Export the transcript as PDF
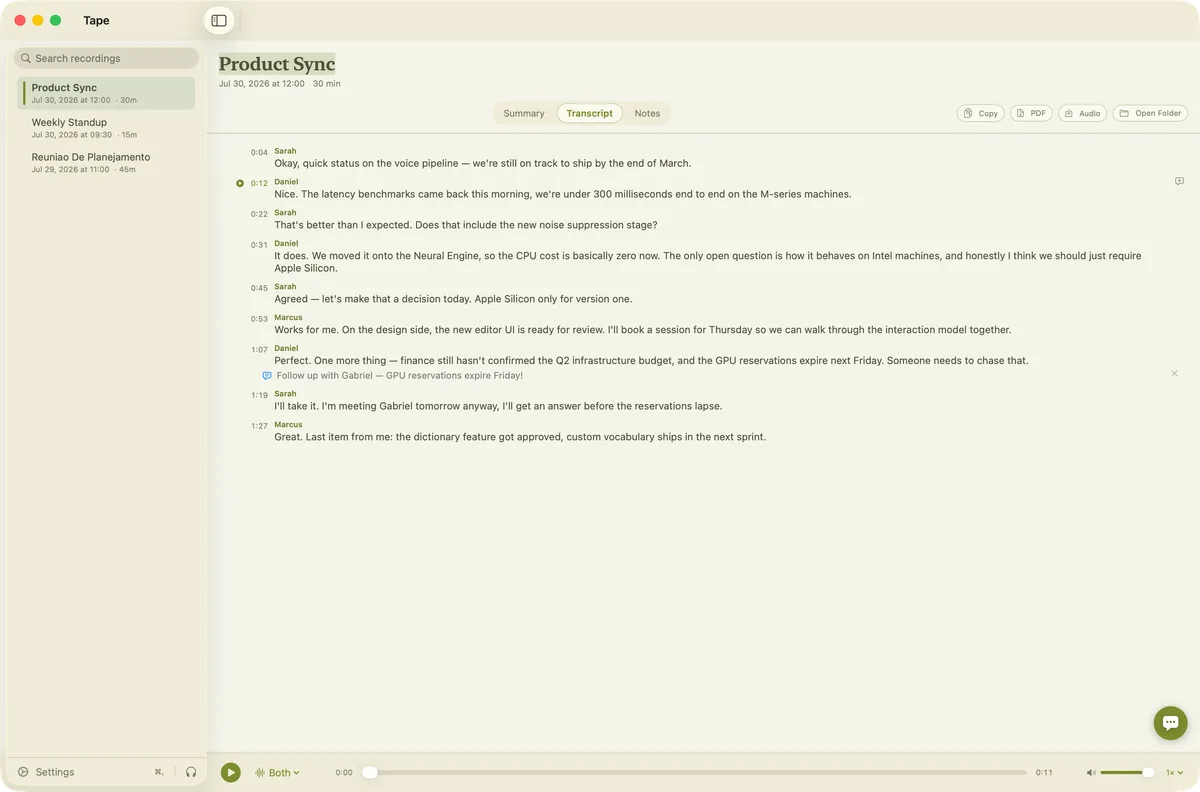 pyautogui.click(x=1031, y=113)
